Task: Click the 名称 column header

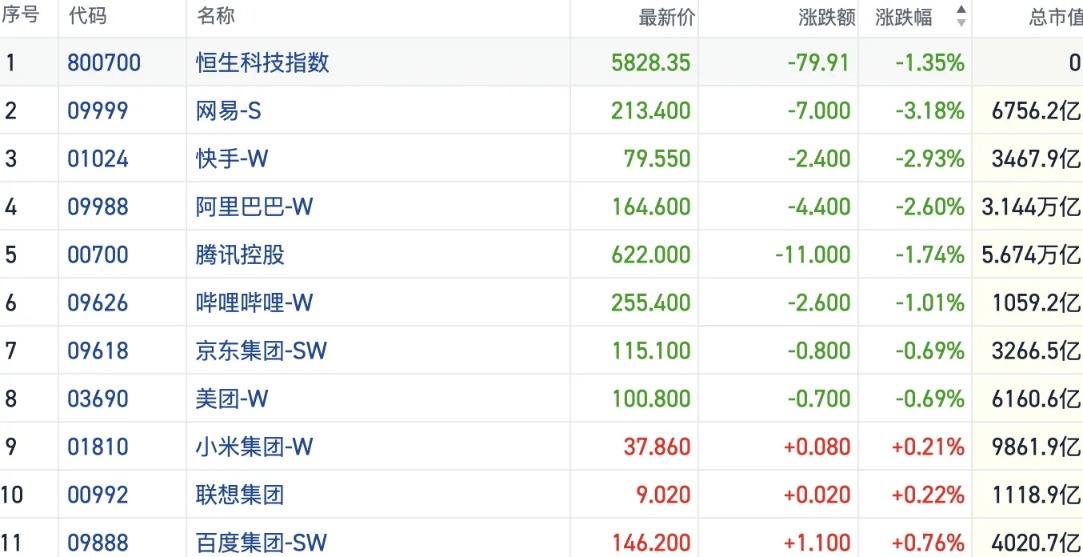Action: coord(216,17)
